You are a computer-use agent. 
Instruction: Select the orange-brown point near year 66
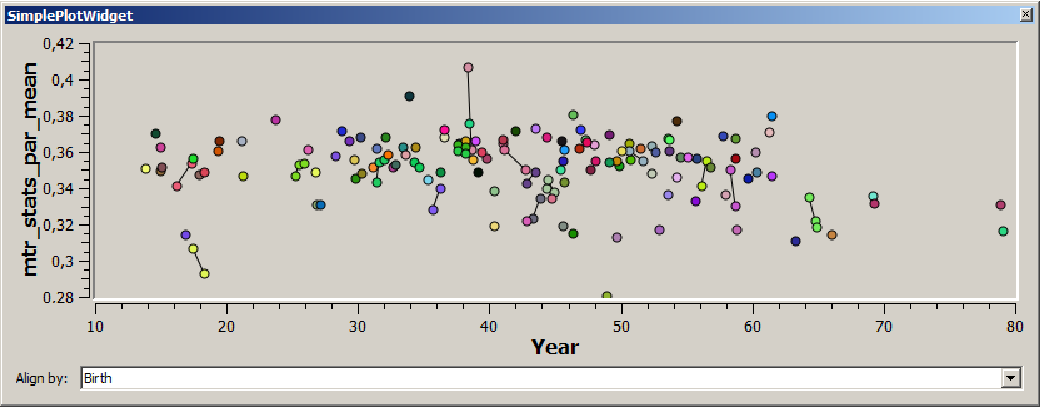[x=832, y=235]
